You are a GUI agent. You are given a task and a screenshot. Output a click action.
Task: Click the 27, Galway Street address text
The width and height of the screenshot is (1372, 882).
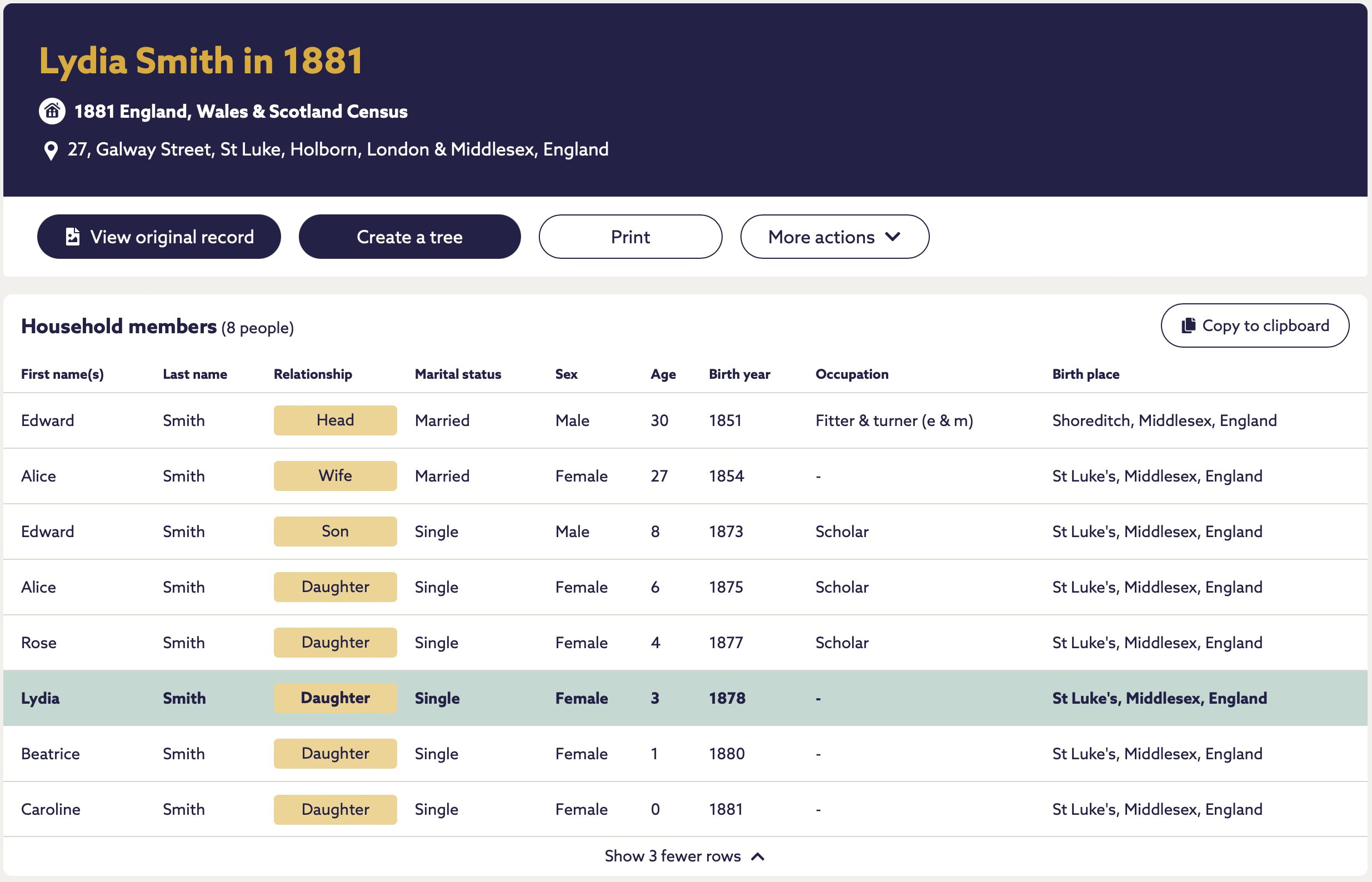coord(338,149)
